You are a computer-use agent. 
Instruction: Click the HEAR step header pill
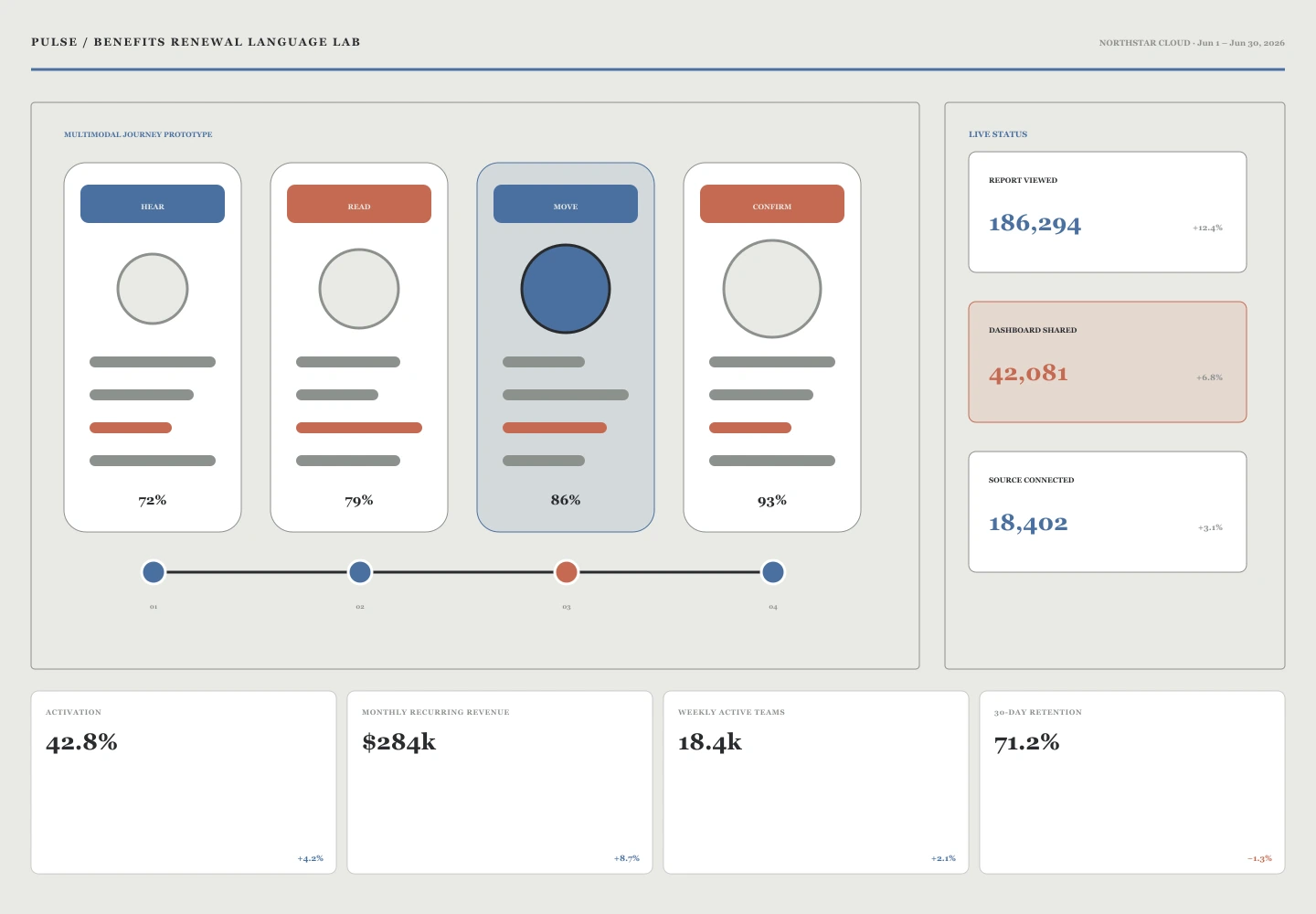click(153, 204)
